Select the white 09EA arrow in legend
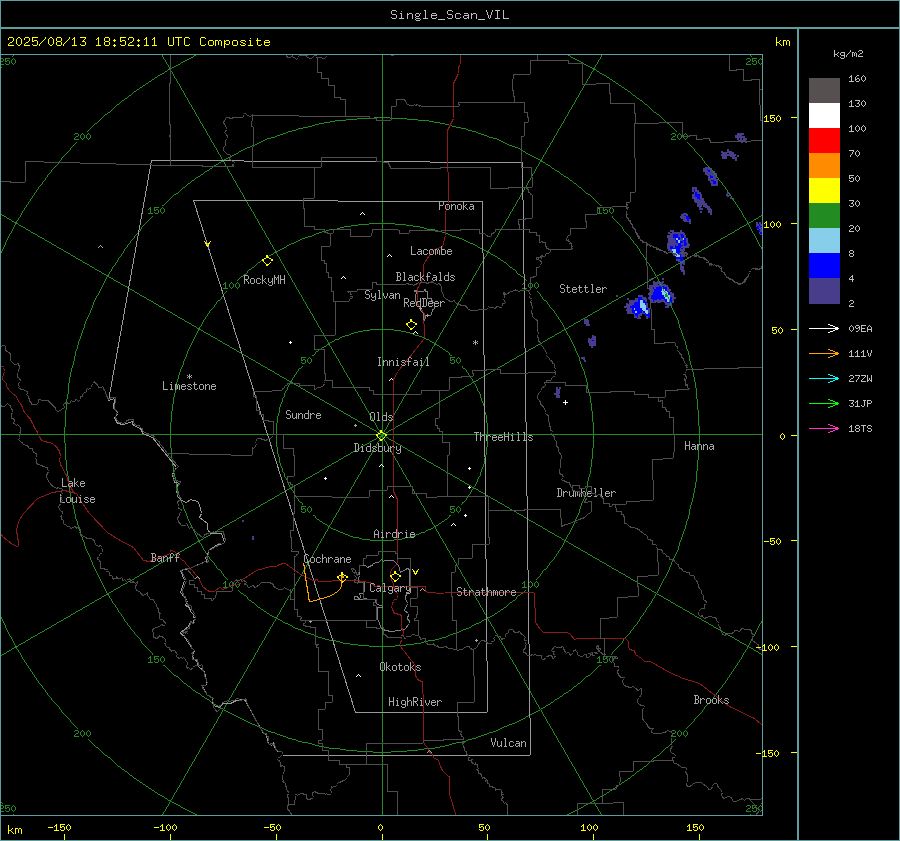Viewport: 900px width, 841px height. click(824, 328)
